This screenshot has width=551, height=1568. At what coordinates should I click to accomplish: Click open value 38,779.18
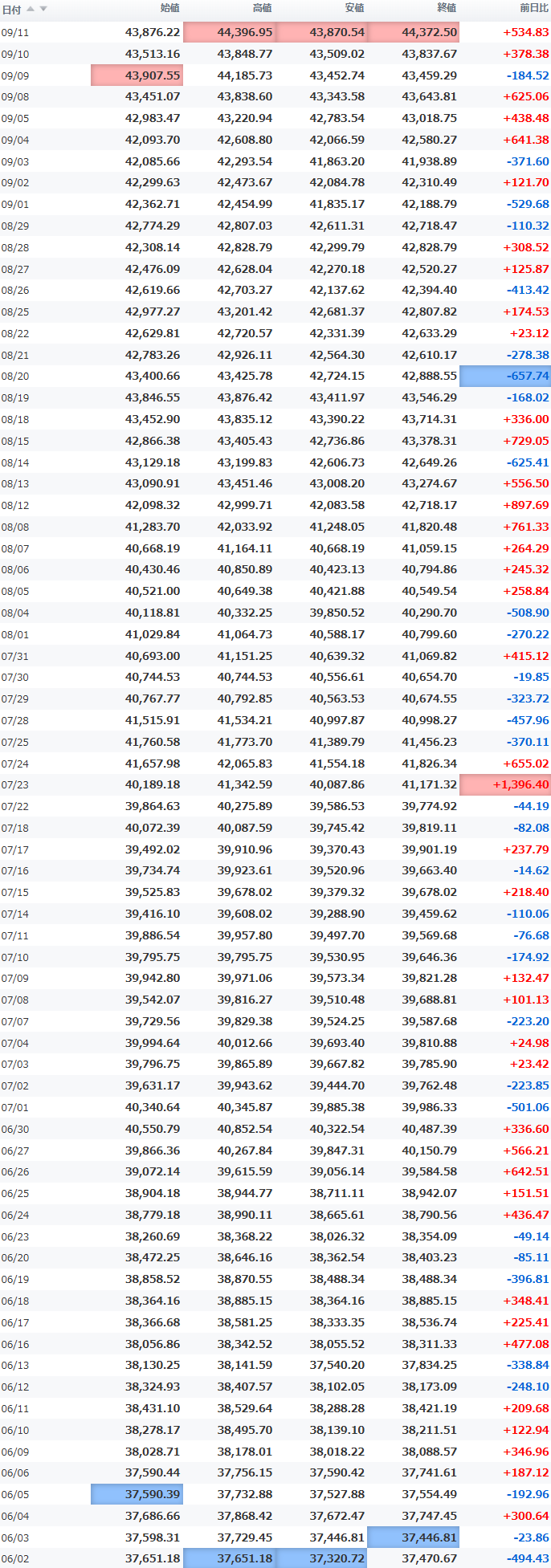point(153,1215)
